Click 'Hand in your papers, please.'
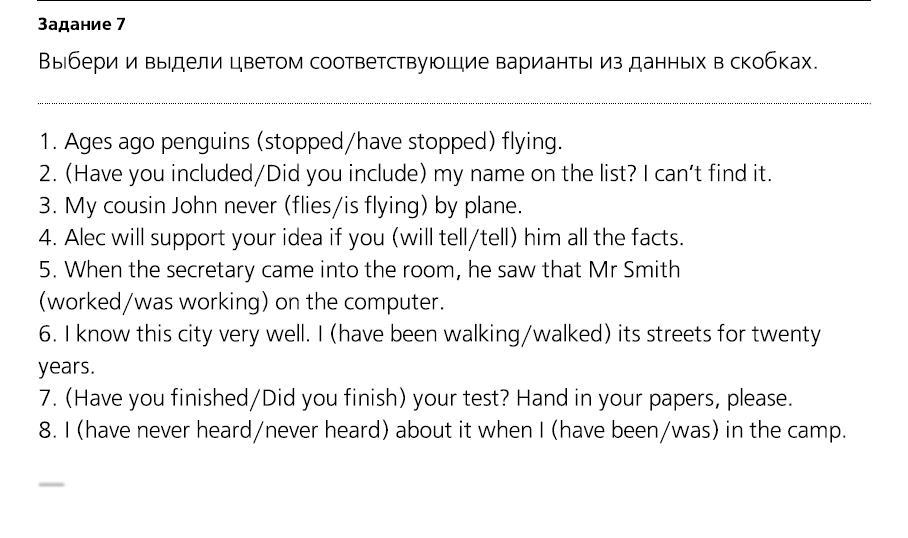Viewport: 908px width, 538px height. tap(654, 399)
